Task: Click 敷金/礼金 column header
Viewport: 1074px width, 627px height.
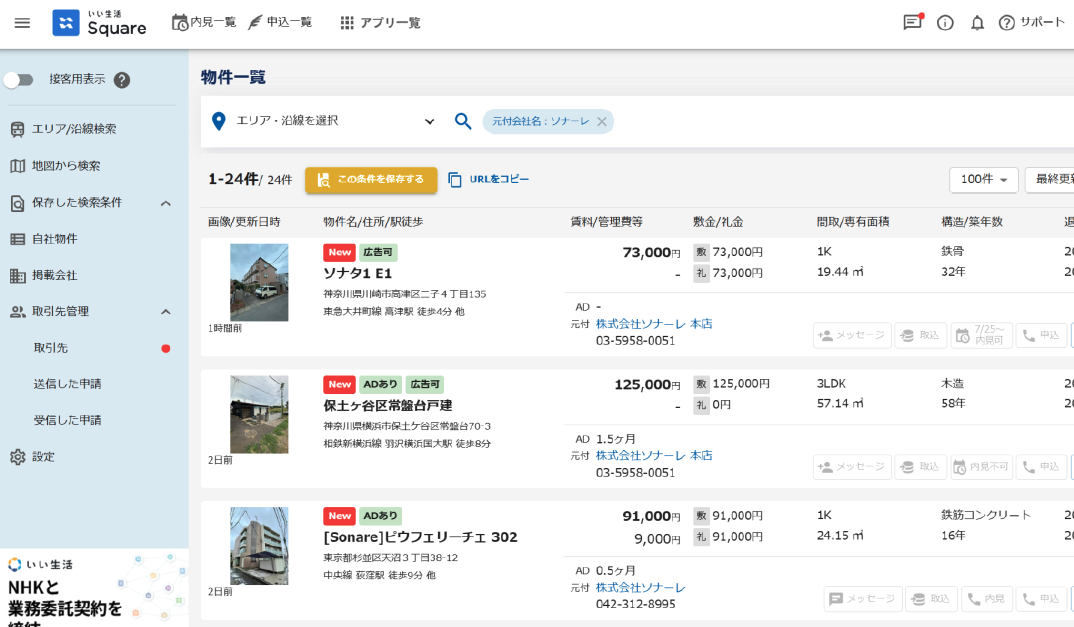Action: 718,222
